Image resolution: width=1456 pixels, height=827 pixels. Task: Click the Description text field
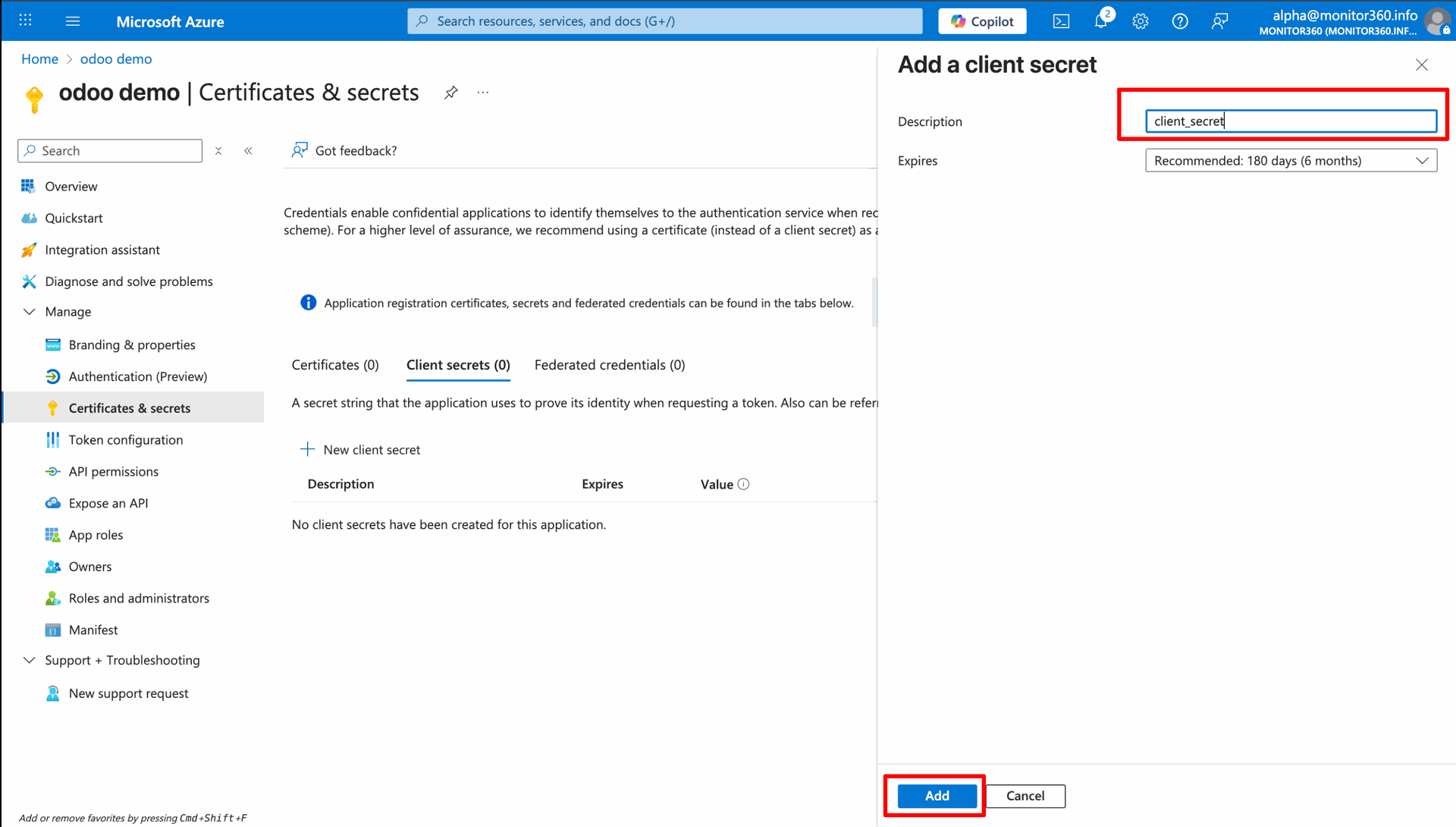1291,121
